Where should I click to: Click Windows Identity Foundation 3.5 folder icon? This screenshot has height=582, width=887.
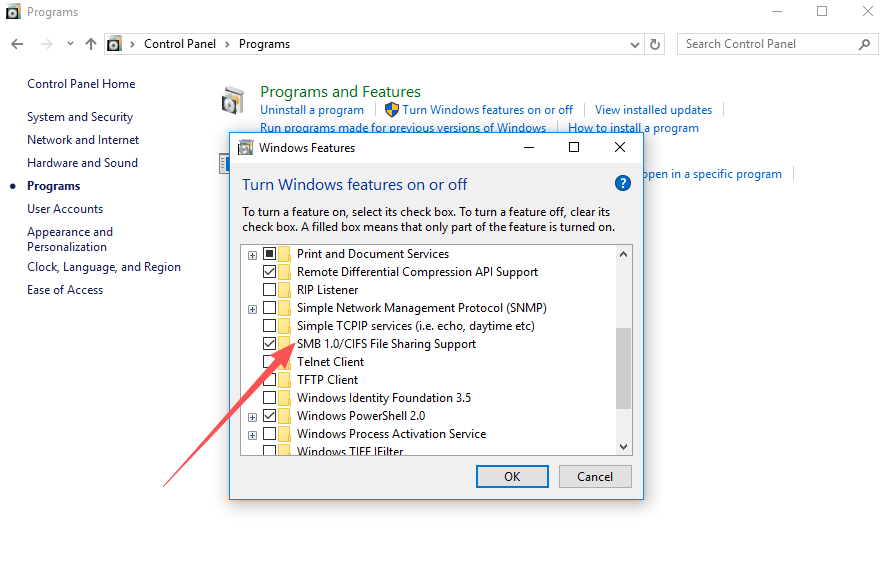tap(285, 398)
